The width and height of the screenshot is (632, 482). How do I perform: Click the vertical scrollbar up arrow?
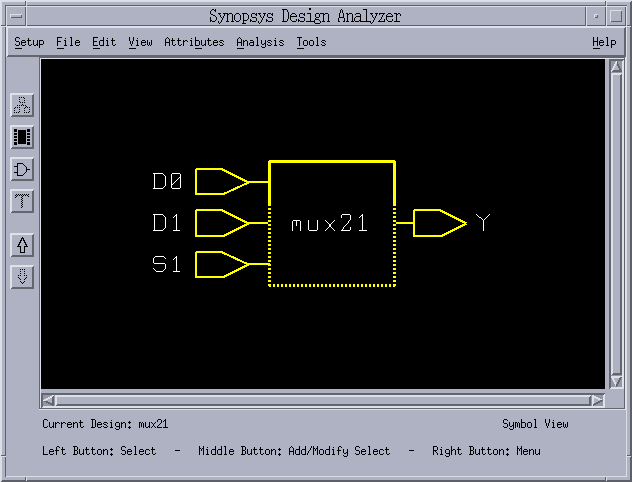616,66
